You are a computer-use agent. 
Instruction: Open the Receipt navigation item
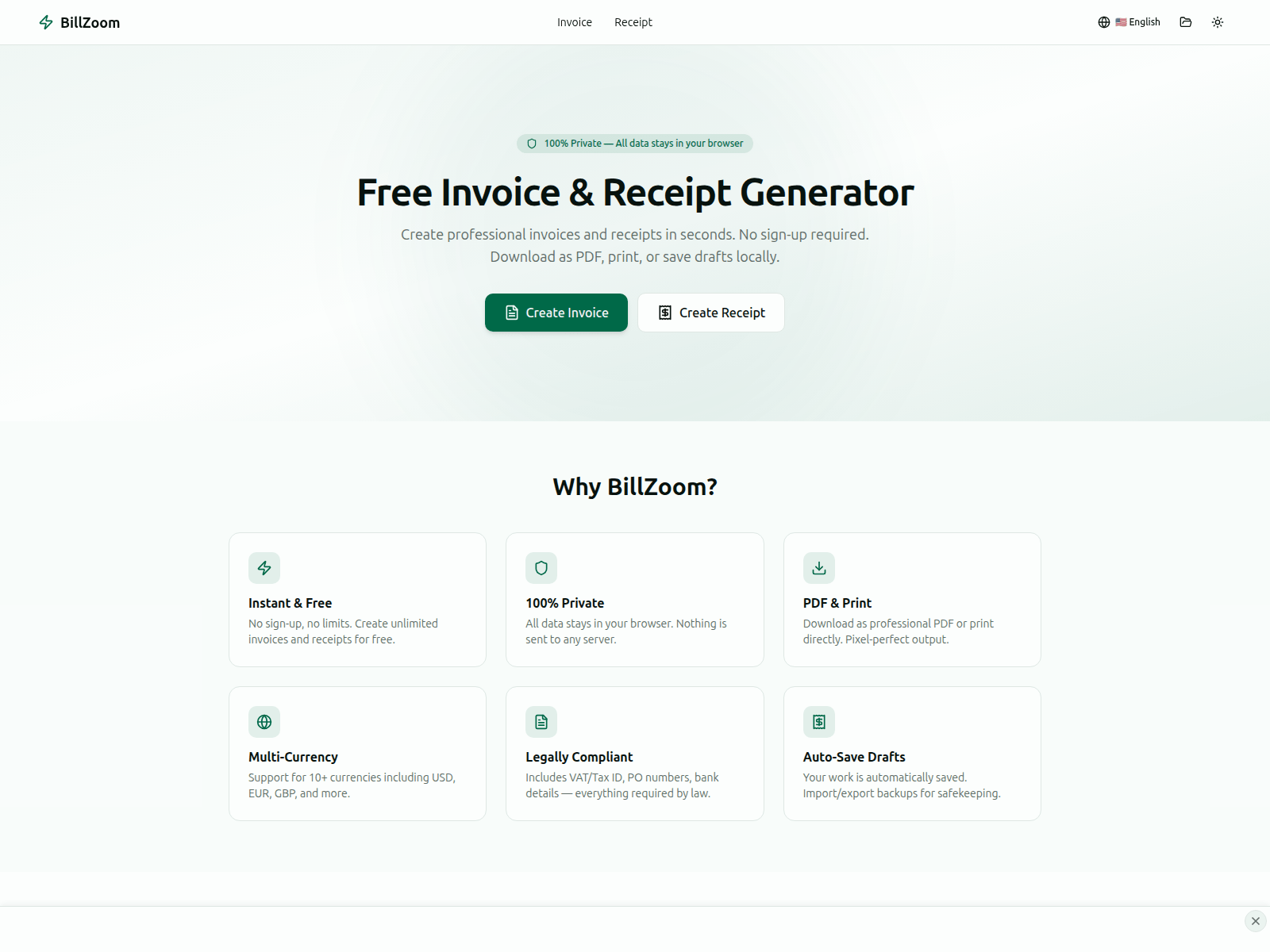633,22
